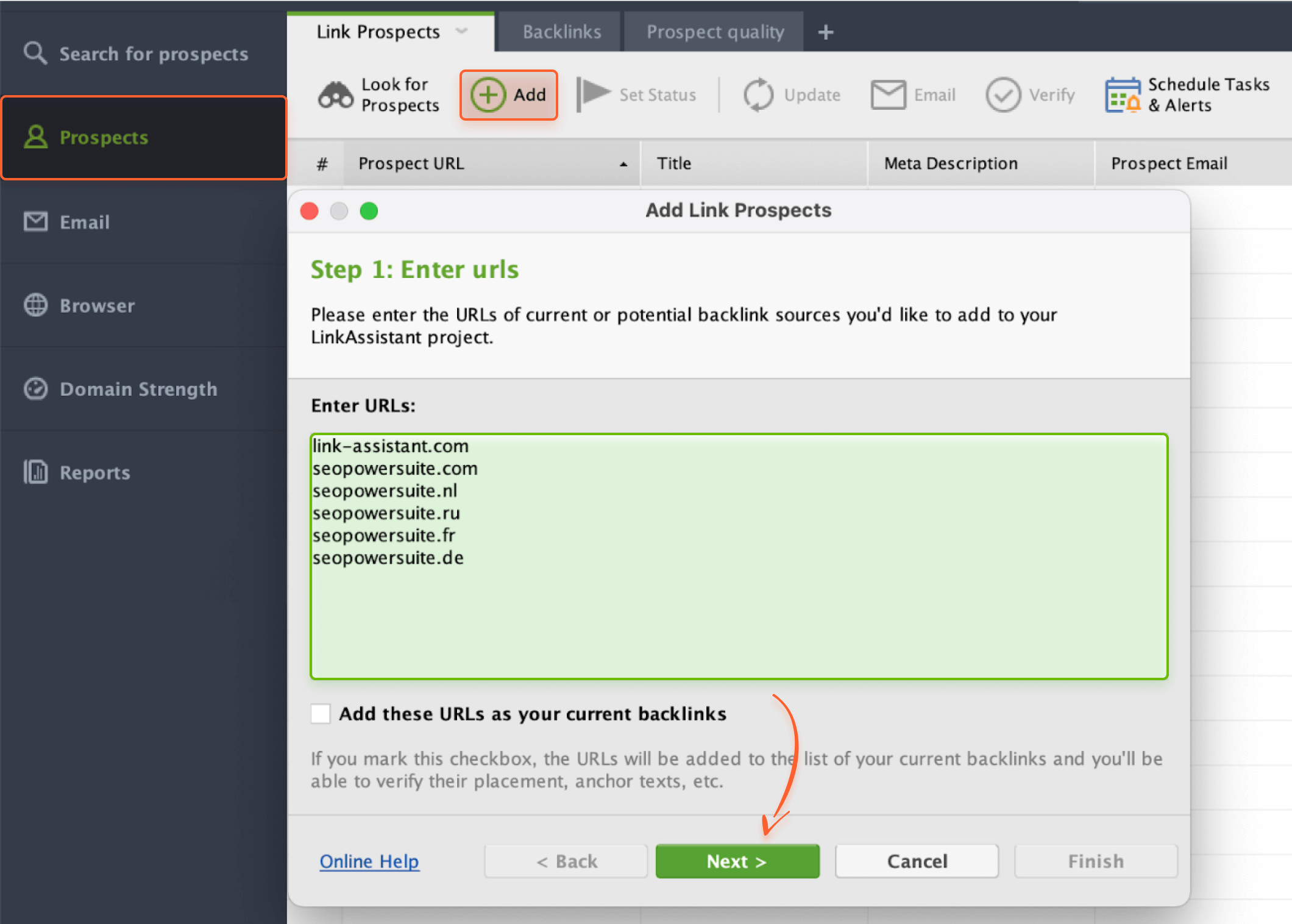Open Domain Strength in the sidebar
The image size is (1292, 924).
pos(144,389)
